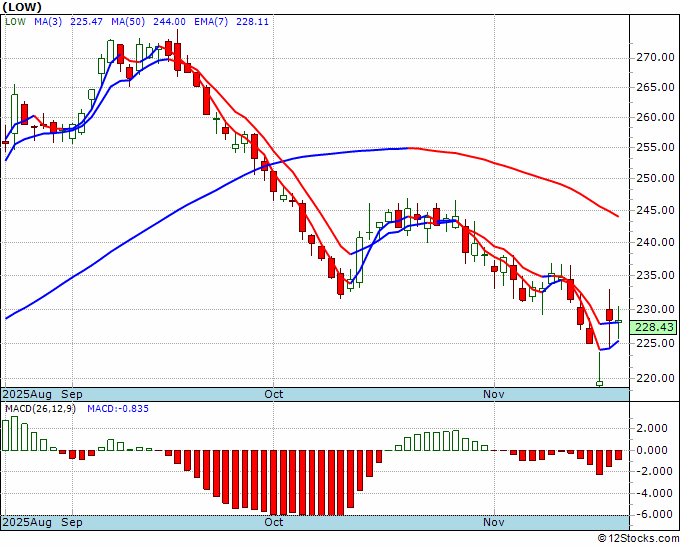This screenshot has width=680, height=546.
Task: Click the 220.00 price axis label
Action: tap(655, 378)
